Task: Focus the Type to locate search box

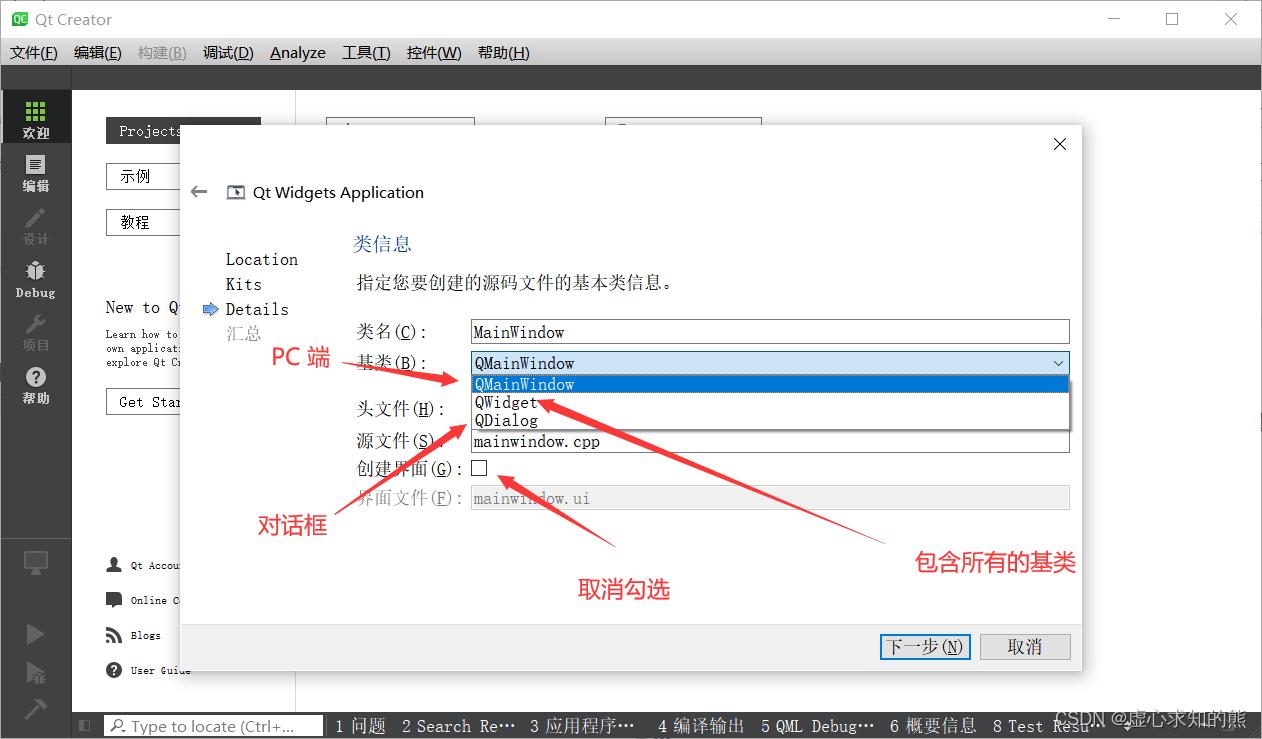Action: (214, 726)
